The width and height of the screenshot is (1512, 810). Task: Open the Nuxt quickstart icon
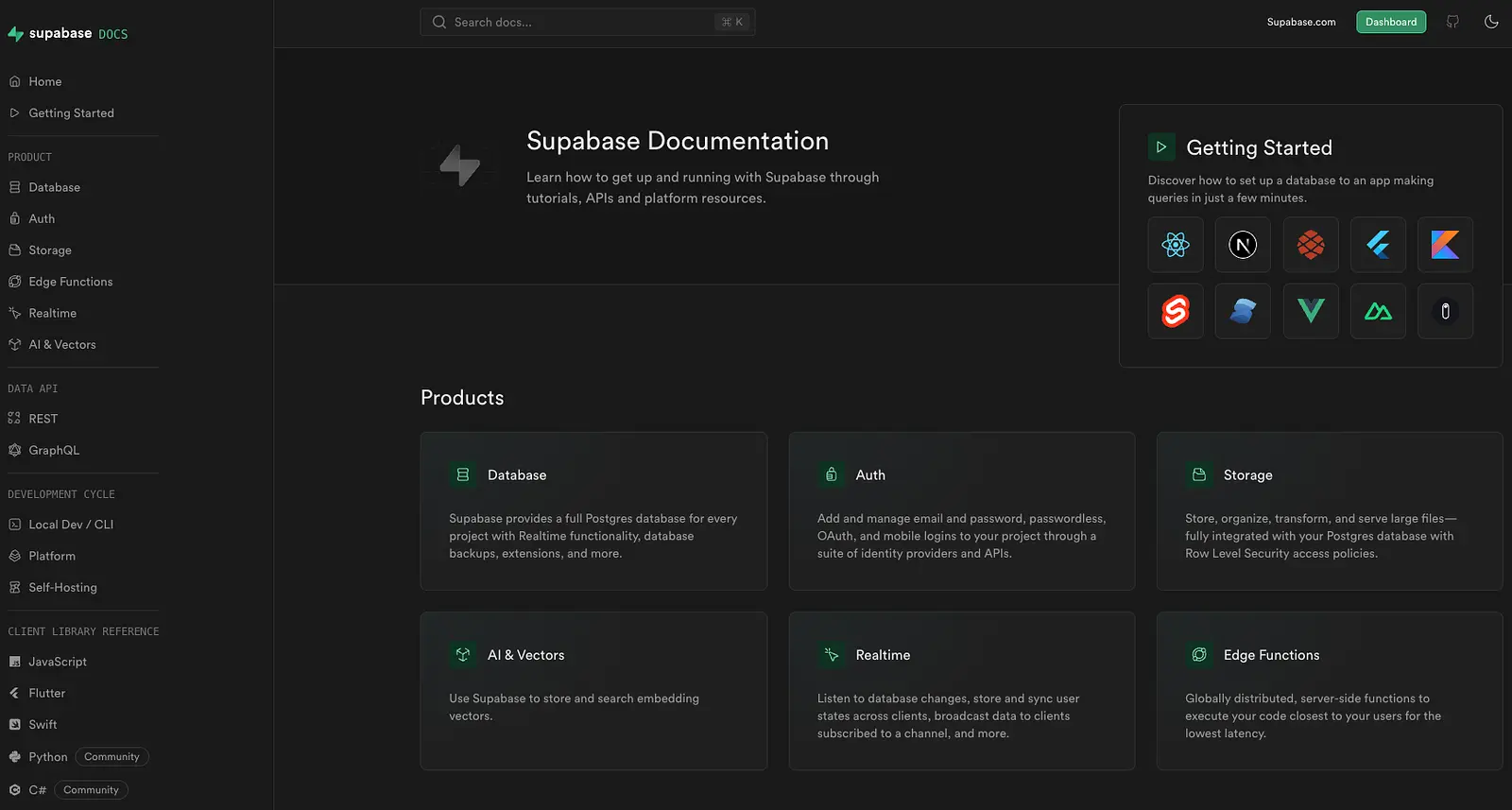1378,311
